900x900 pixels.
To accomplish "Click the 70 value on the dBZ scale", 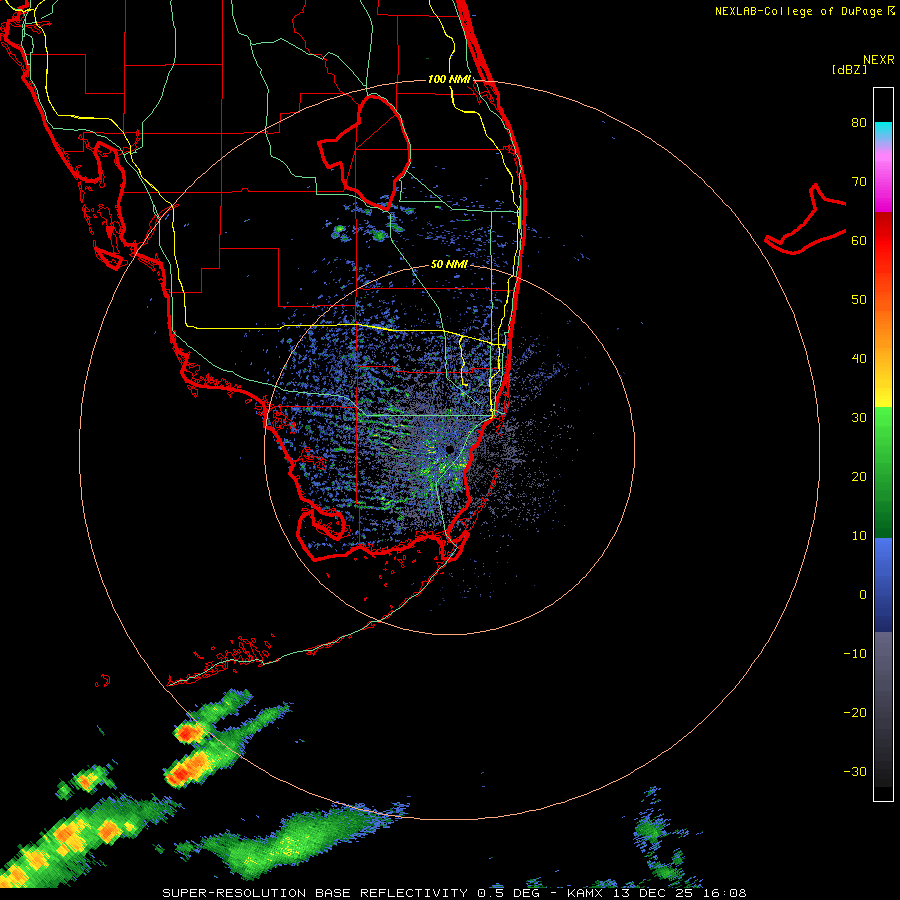I will (859, 182).
